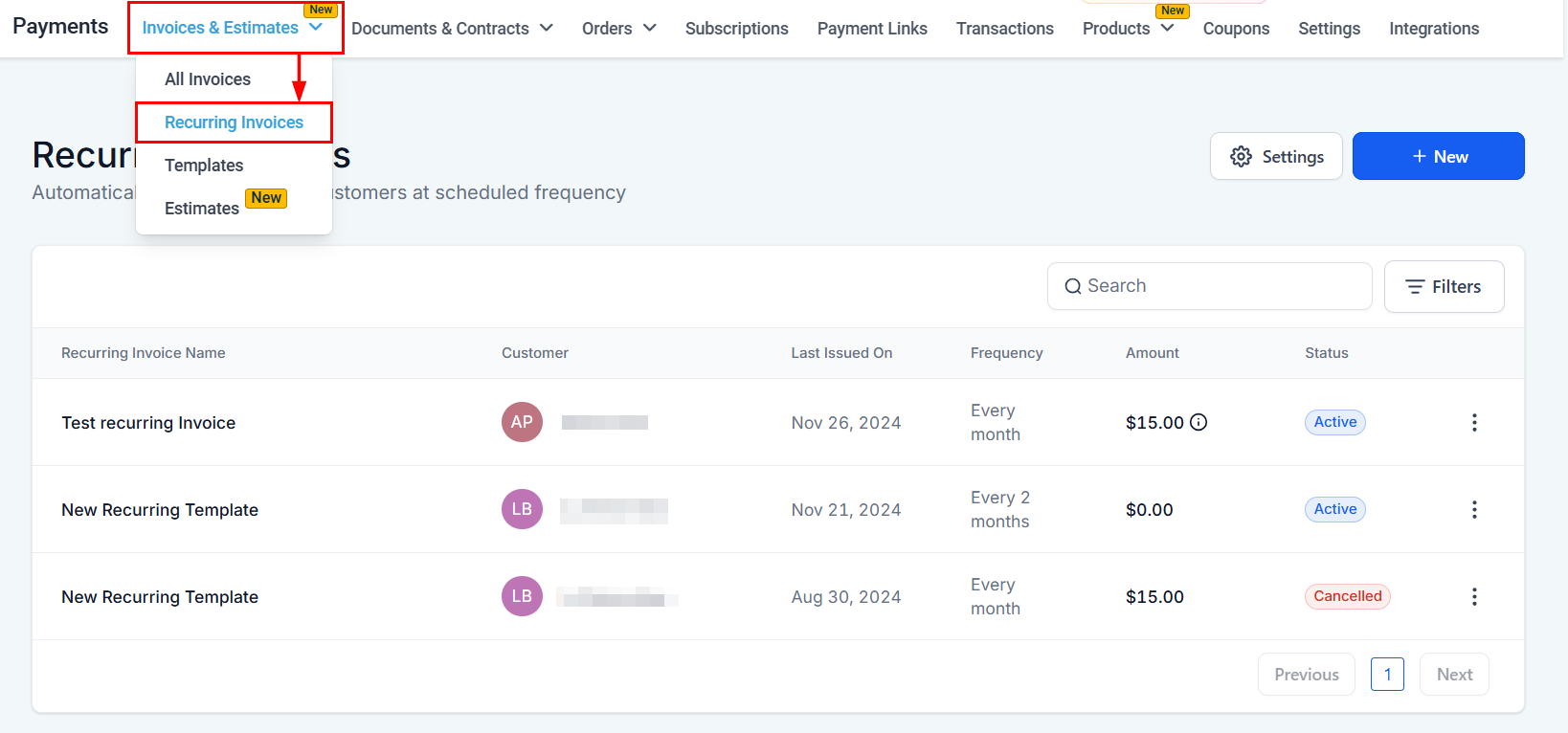1568x733 pixels.
Task: Open Transactions tab
Action: [x=1005, y=29]
